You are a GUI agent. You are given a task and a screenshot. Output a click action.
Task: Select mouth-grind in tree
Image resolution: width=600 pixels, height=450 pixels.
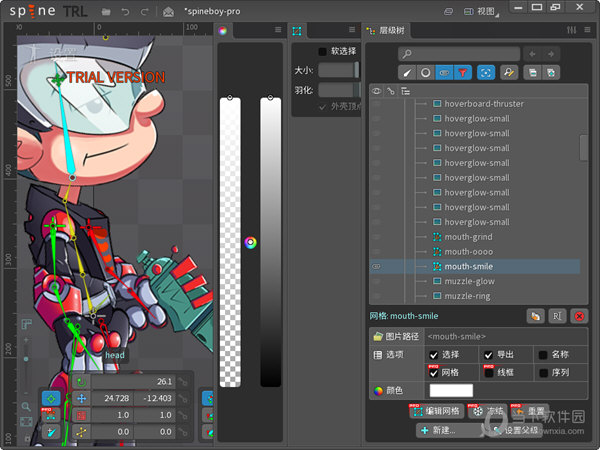(468, 237)
